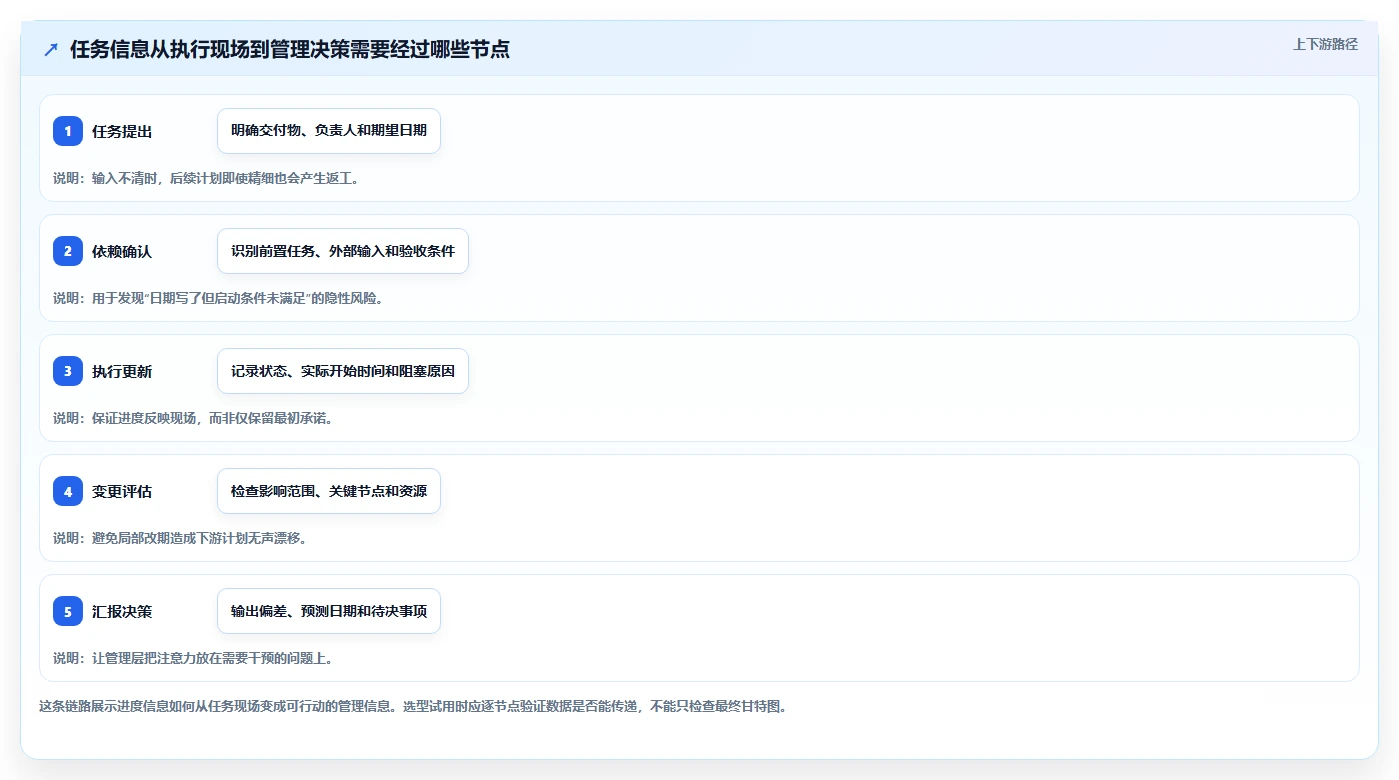The width and height of the screenshot is (1399, 780).
Task: Click the 任务提出 step title
Action: point(122,131)
